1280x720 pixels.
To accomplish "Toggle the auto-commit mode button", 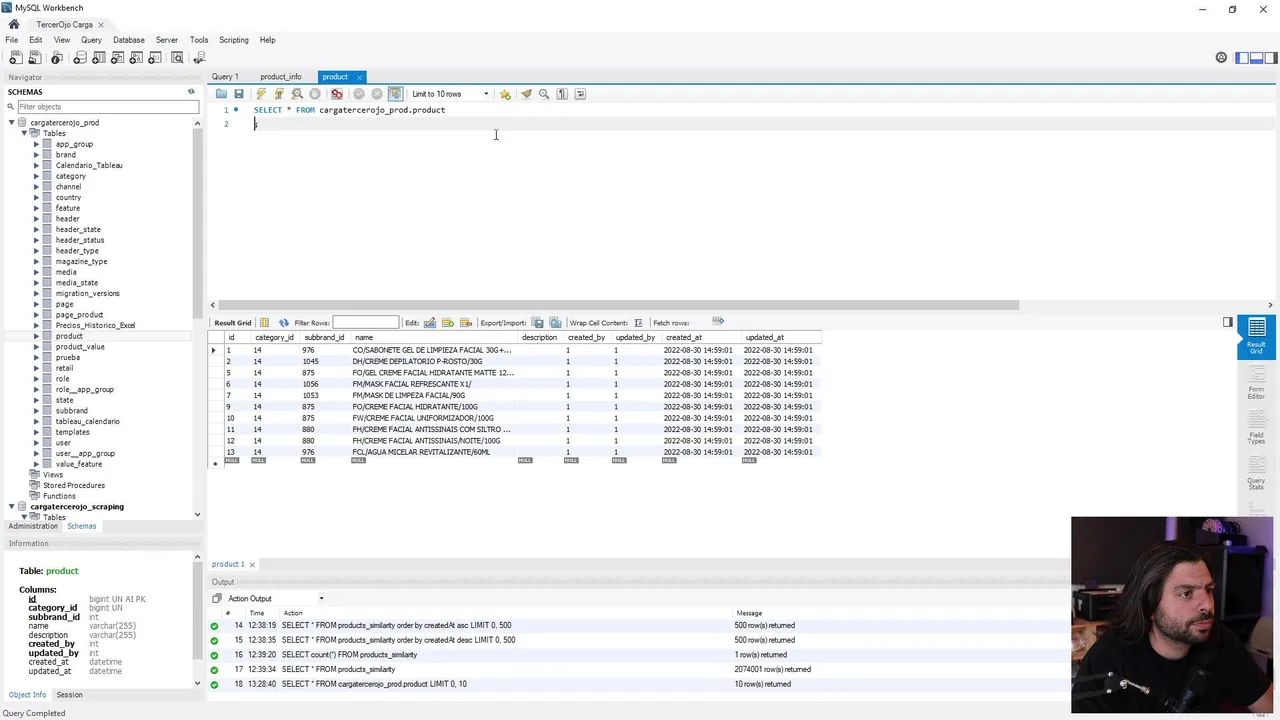I will (396, 94).
